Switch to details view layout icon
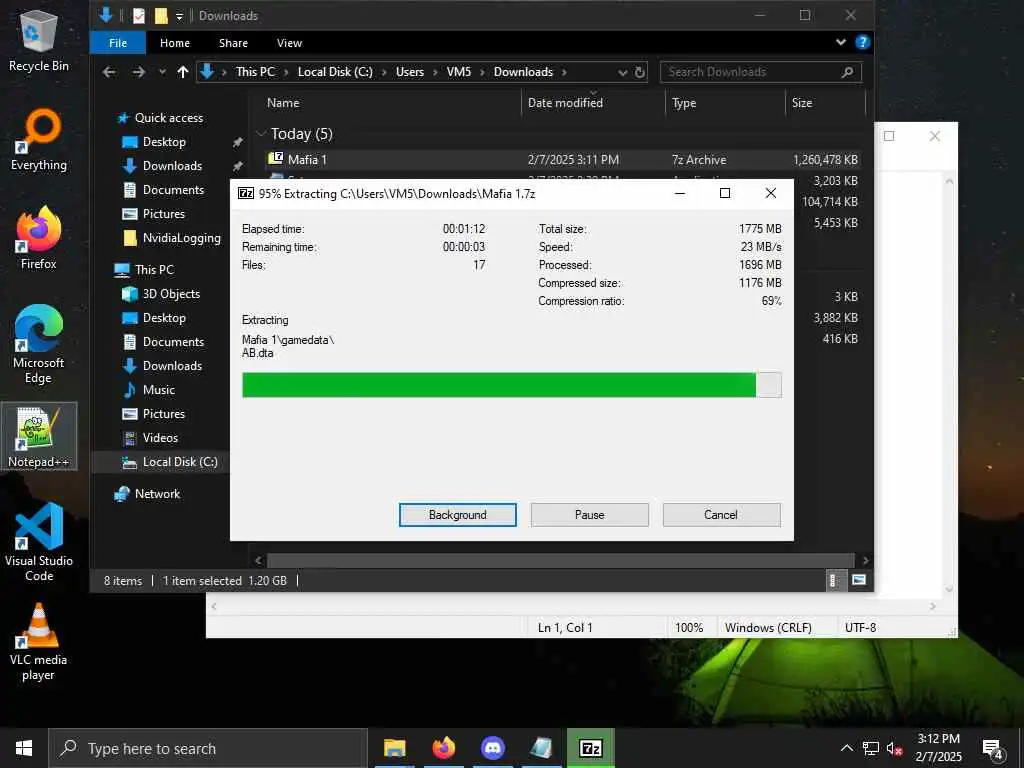Screen dimensions: 1024x768 (x=833, y=580)
